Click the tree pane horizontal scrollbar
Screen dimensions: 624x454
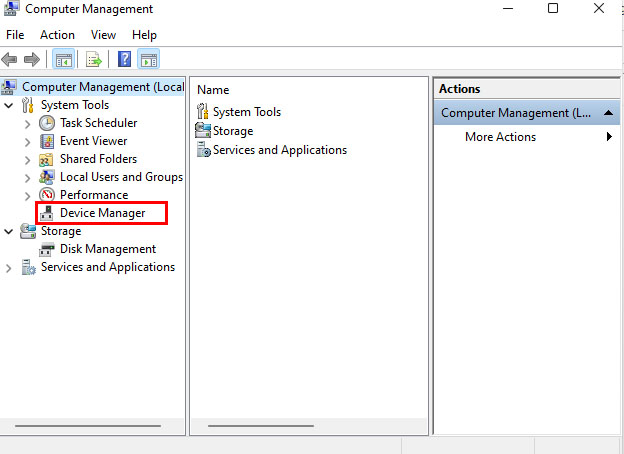88,426
